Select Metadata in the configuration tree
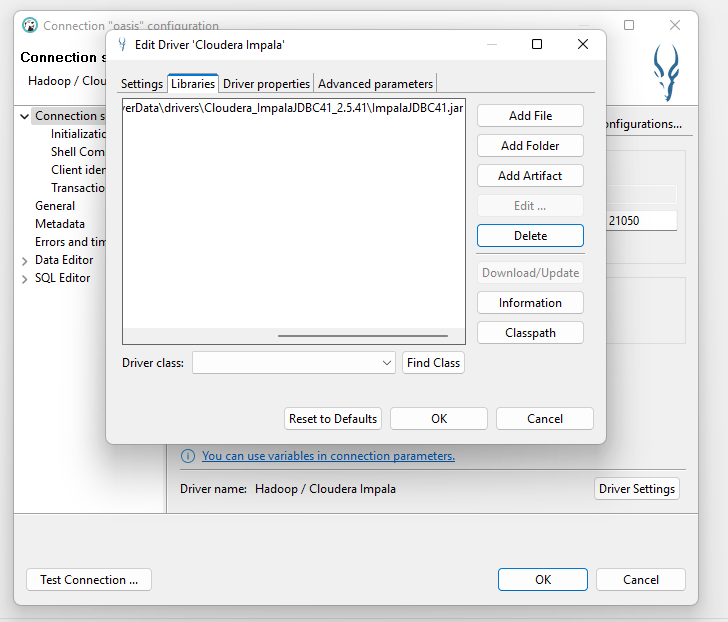Screen dimensions: 728x622 pos(60,224)
